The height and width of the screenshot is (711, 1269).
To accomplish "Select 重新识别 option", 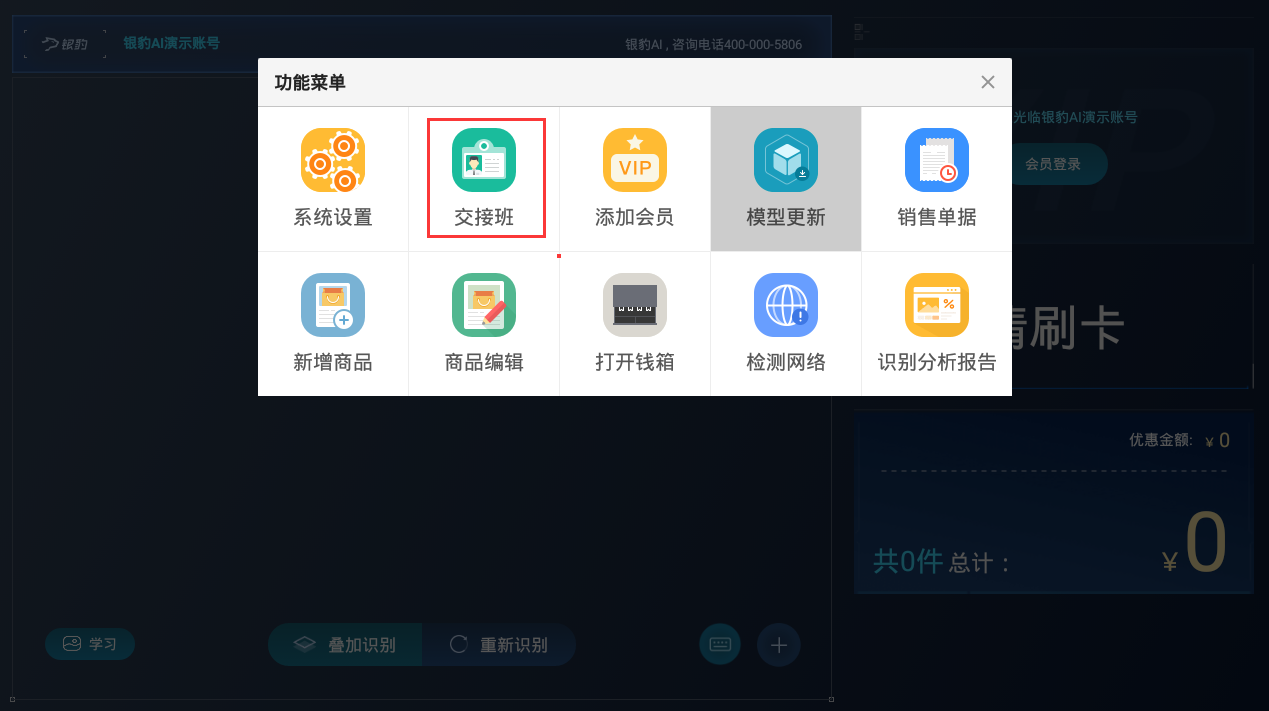I will pos(499,645).
